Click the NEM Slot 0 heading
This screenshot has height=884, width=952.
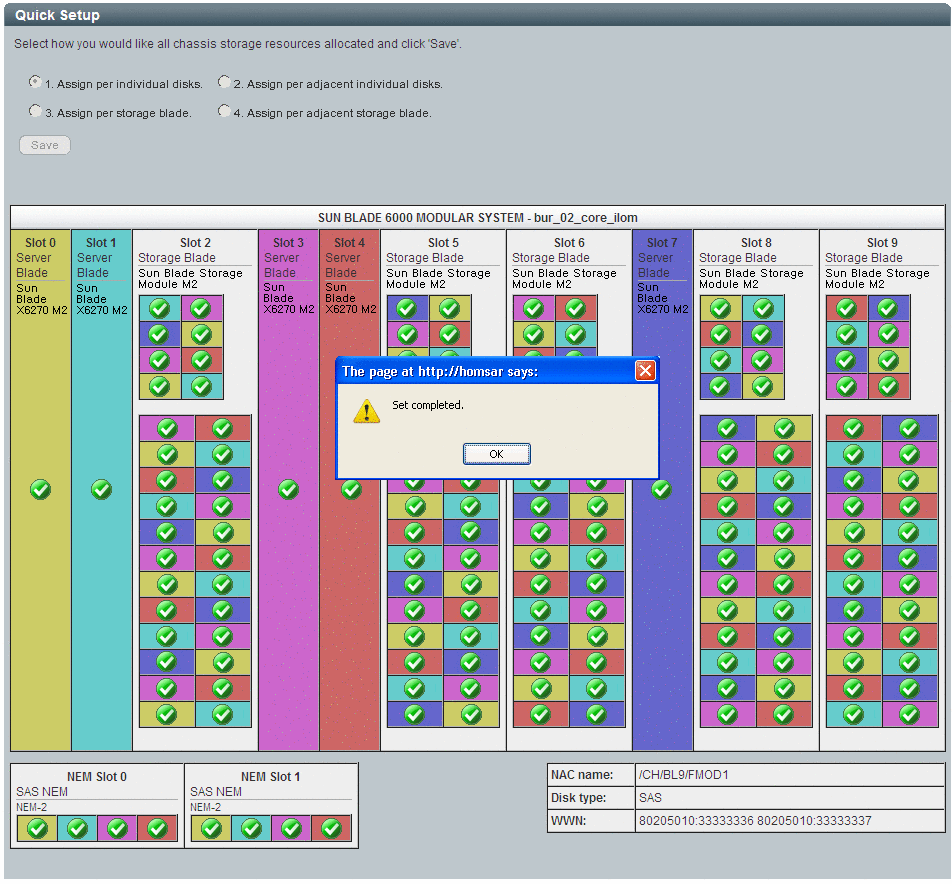[x=97, y=777]
